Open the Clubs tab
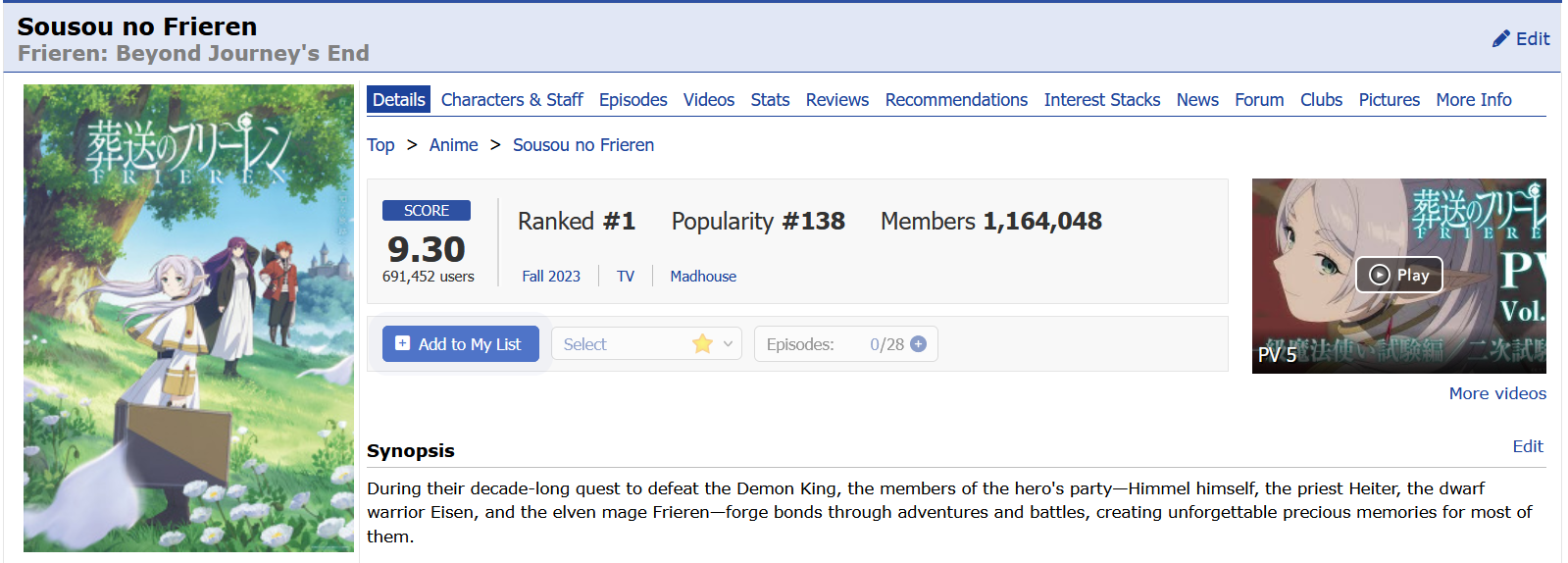Image resolution: width=1568 pixels, height=563 pixels. (x=1321, y=100)
